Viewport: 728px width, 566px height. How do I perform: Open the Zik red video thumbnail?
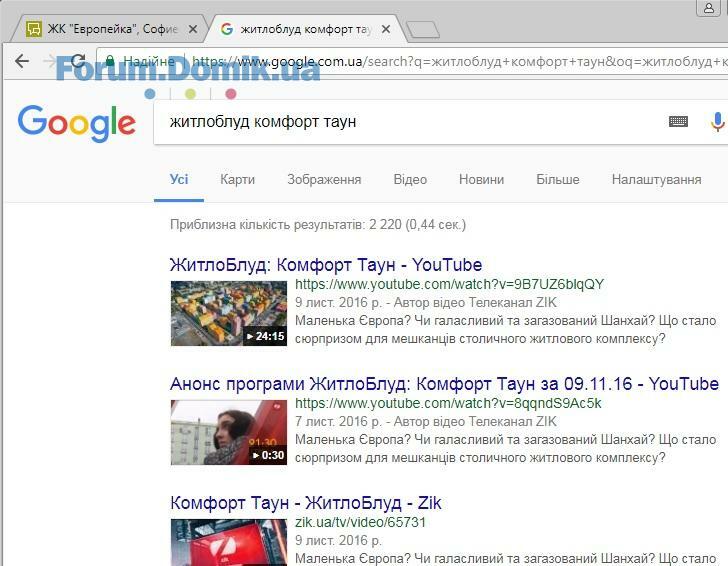click(229, 542)
